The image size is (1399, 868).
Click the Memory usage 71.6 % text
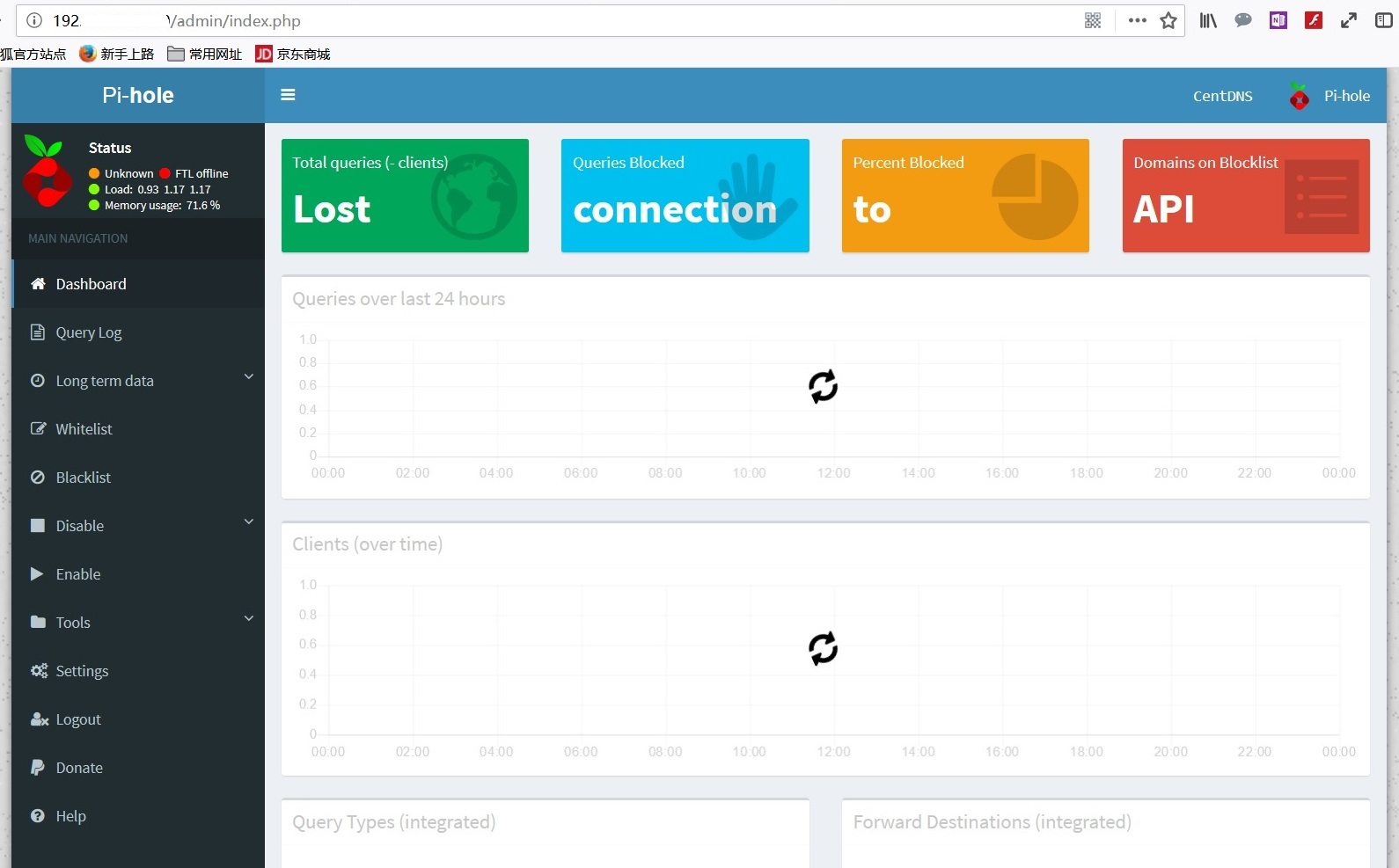click(162, 205)
